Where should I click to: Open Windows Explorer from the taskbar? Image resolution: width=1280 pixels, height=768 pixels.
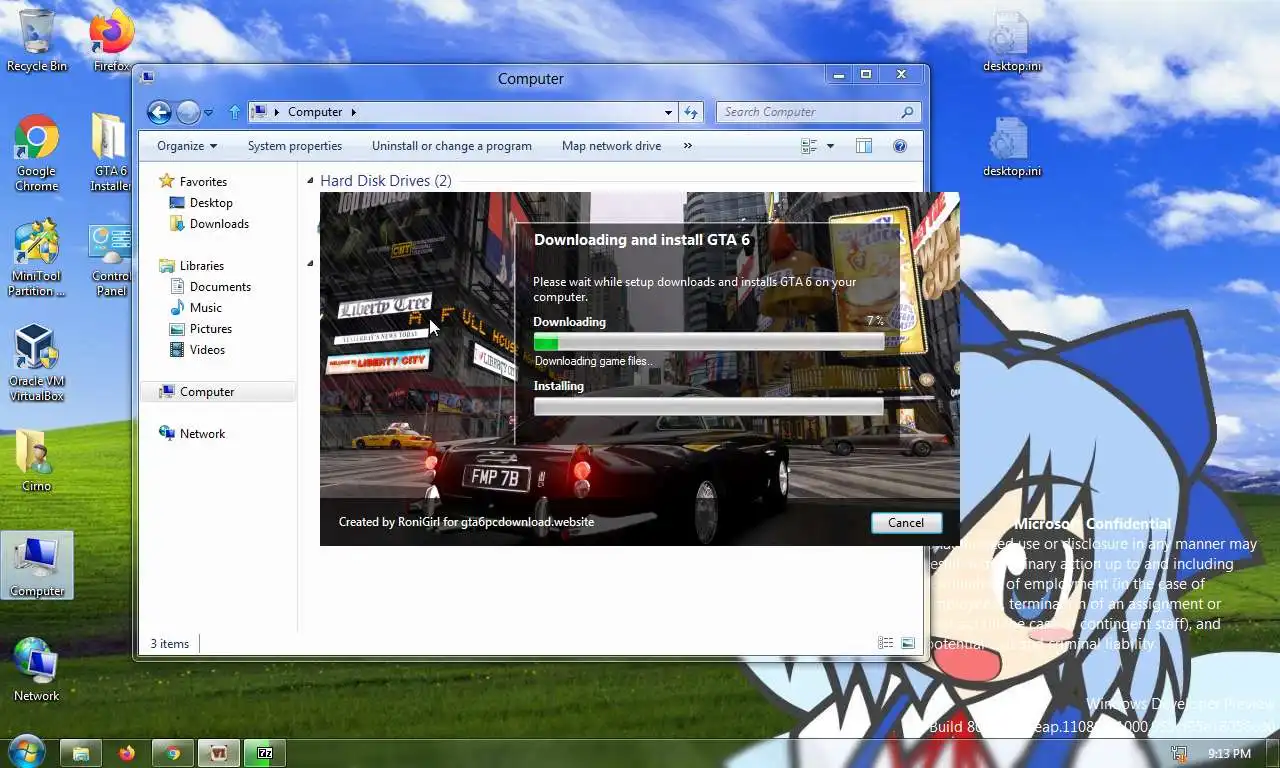(x=81, y=753)
